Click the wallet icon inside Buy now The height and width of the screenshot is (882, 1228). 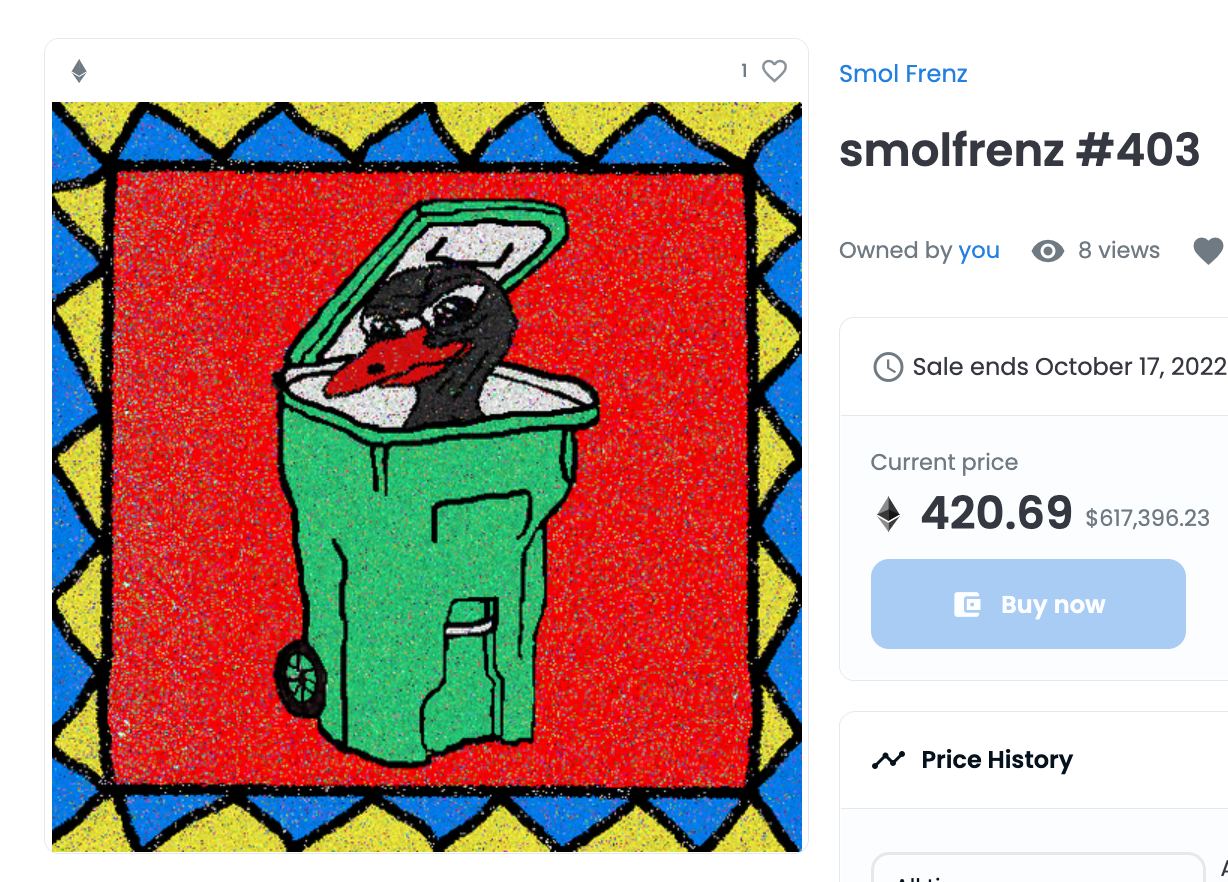point(967,604)
